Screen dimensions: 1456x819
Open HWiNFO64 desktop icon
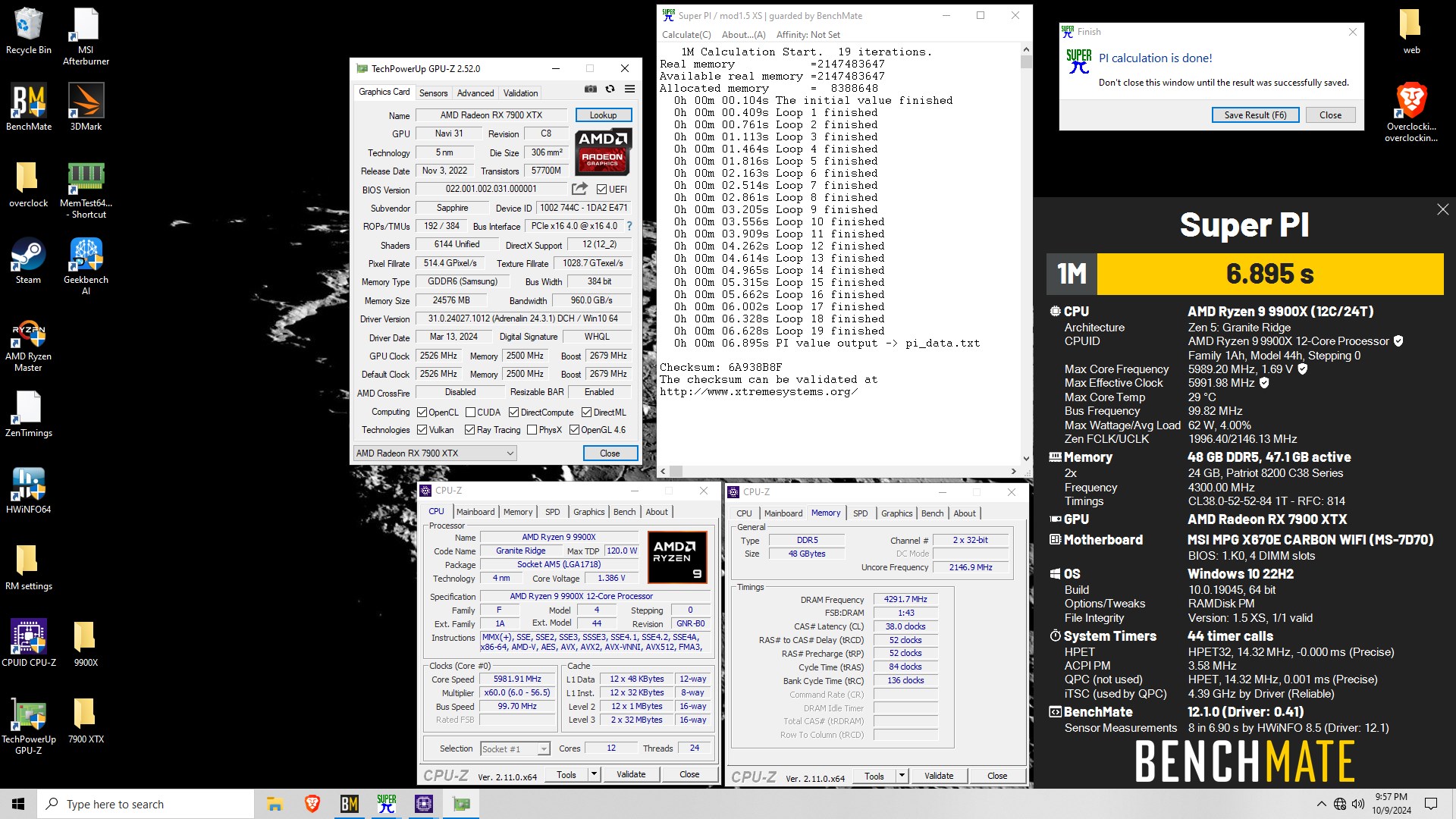[x=29, y=491]
